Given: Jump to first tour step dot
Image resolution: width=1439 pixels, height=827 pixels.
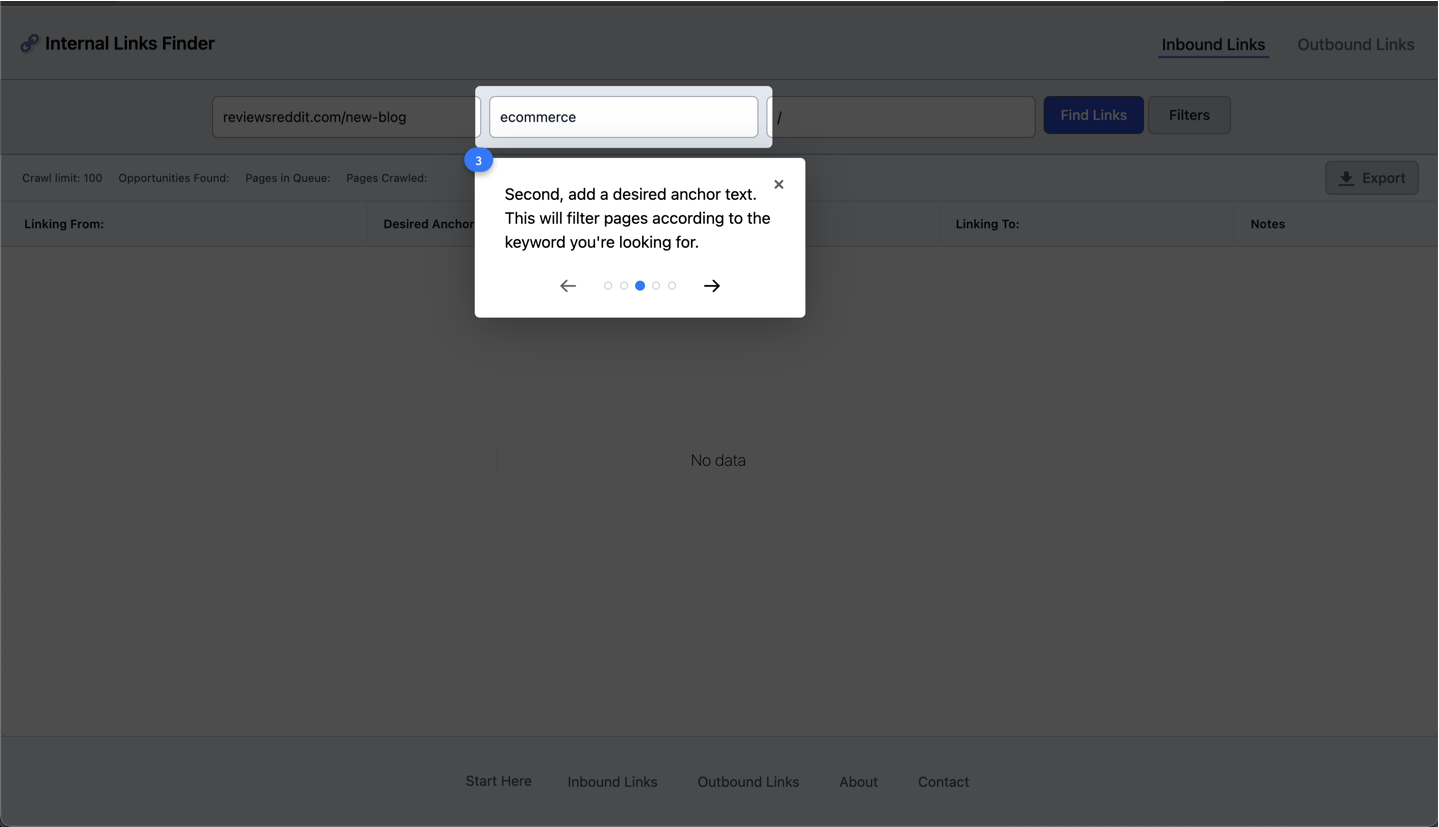Looking at the screenshot, I should (608, 286).
